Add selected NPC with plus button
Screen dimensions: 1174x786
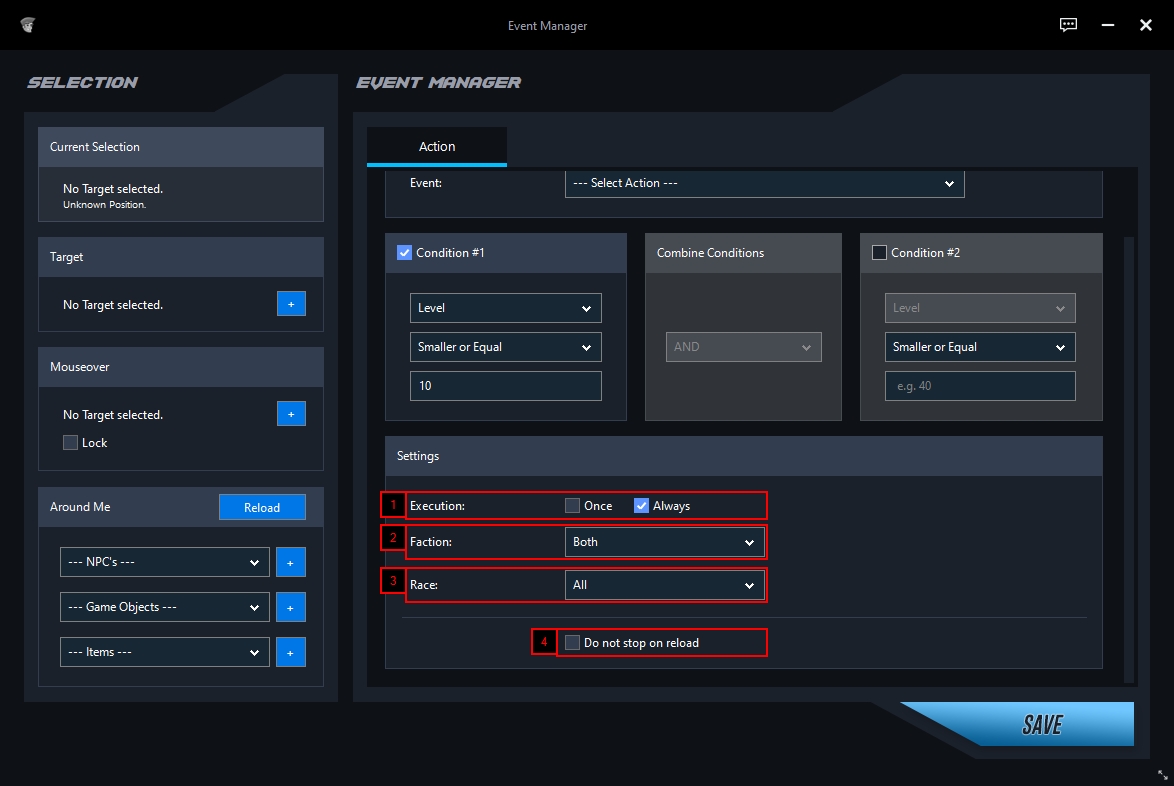pyautogui.click(x=291, y=562)
